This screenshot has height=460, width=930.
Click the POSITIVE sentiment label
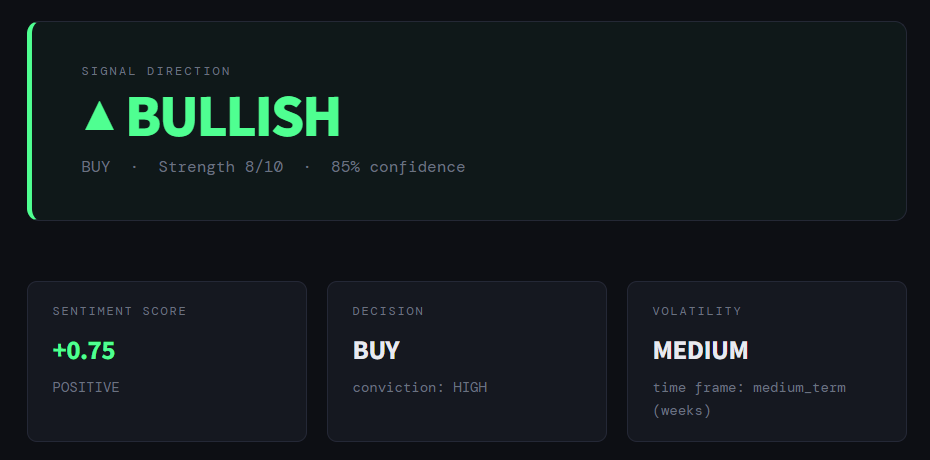point(86,387)
